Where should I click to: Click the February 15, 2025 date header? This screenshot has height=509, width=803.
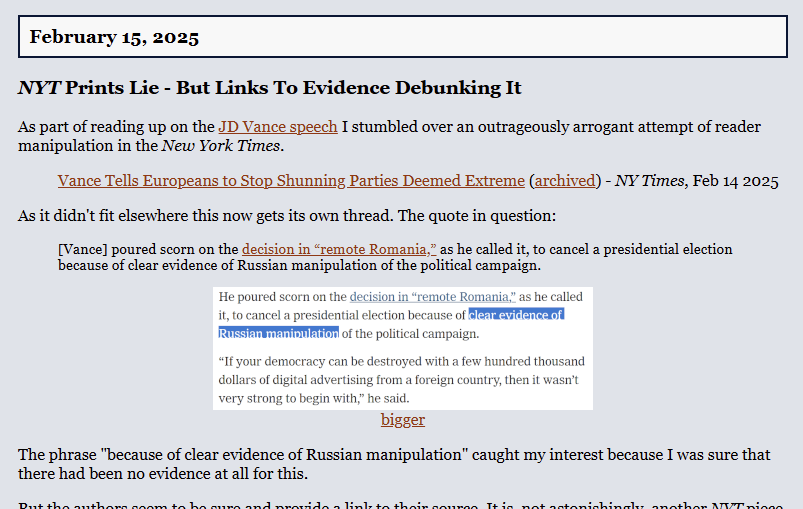click(x=114, y=37)
